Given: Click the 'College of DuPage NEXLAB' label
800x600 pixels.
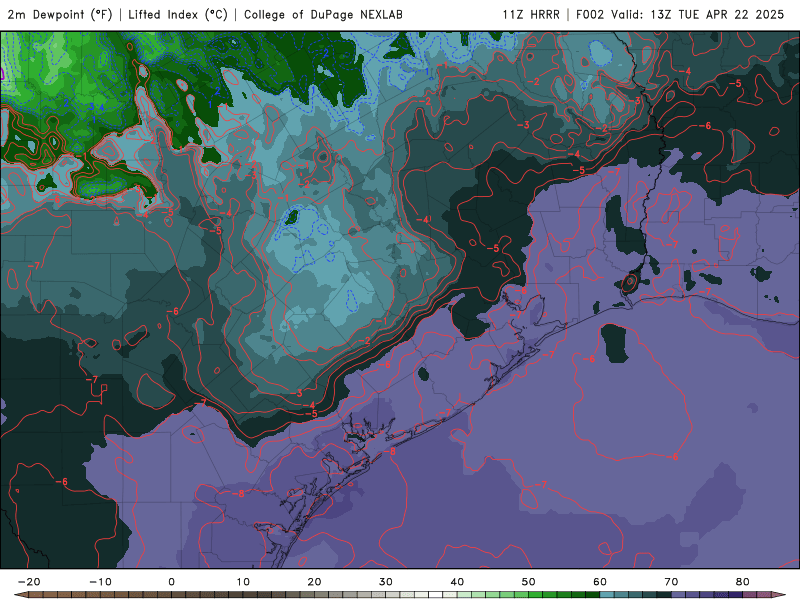Looking at the screenshot, I should click(323, 15).
